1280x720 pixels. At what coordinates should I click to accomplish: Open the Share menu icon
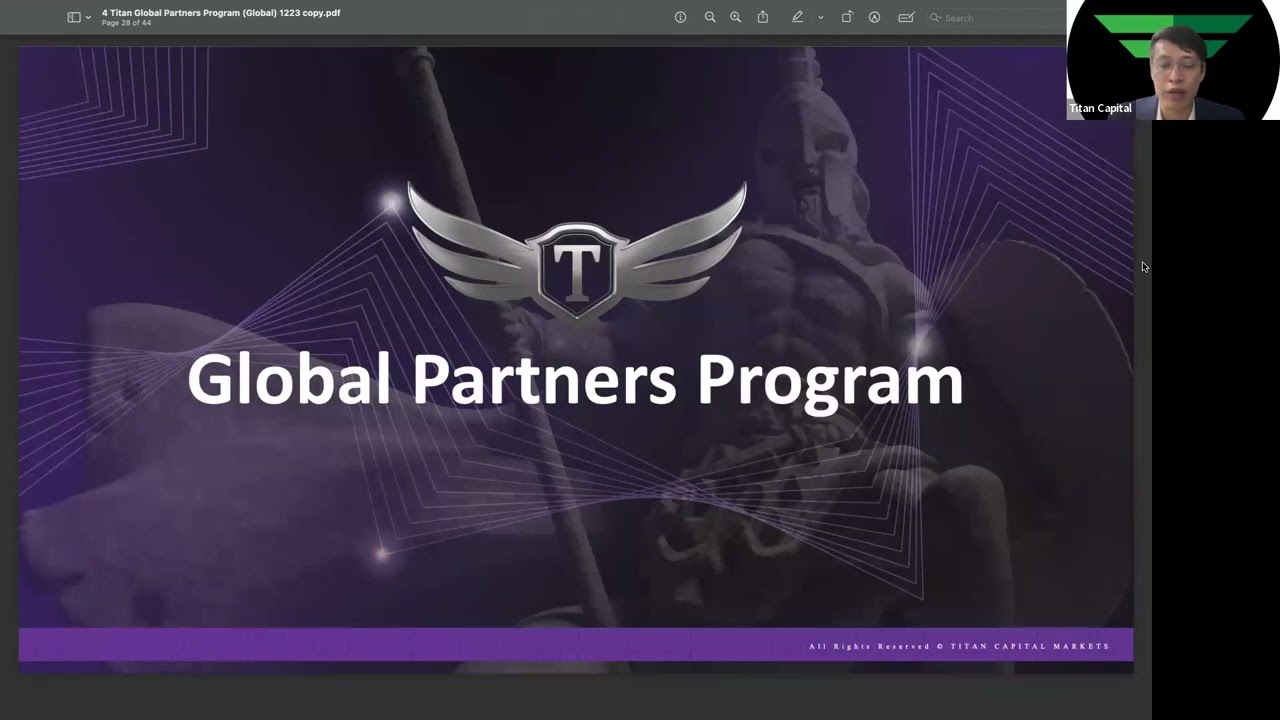click(763, 17)
